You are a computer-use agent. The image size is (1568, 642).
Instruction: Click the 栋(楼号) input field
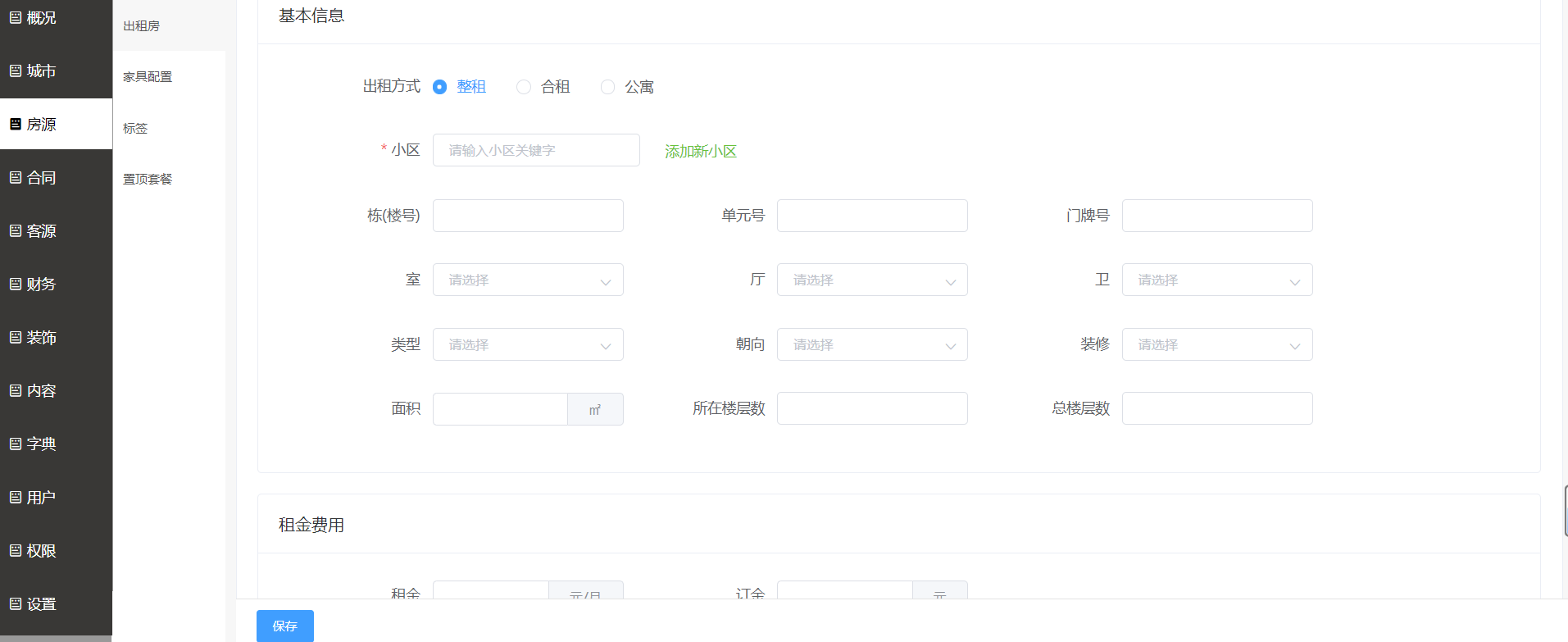(x=528, y=216)
